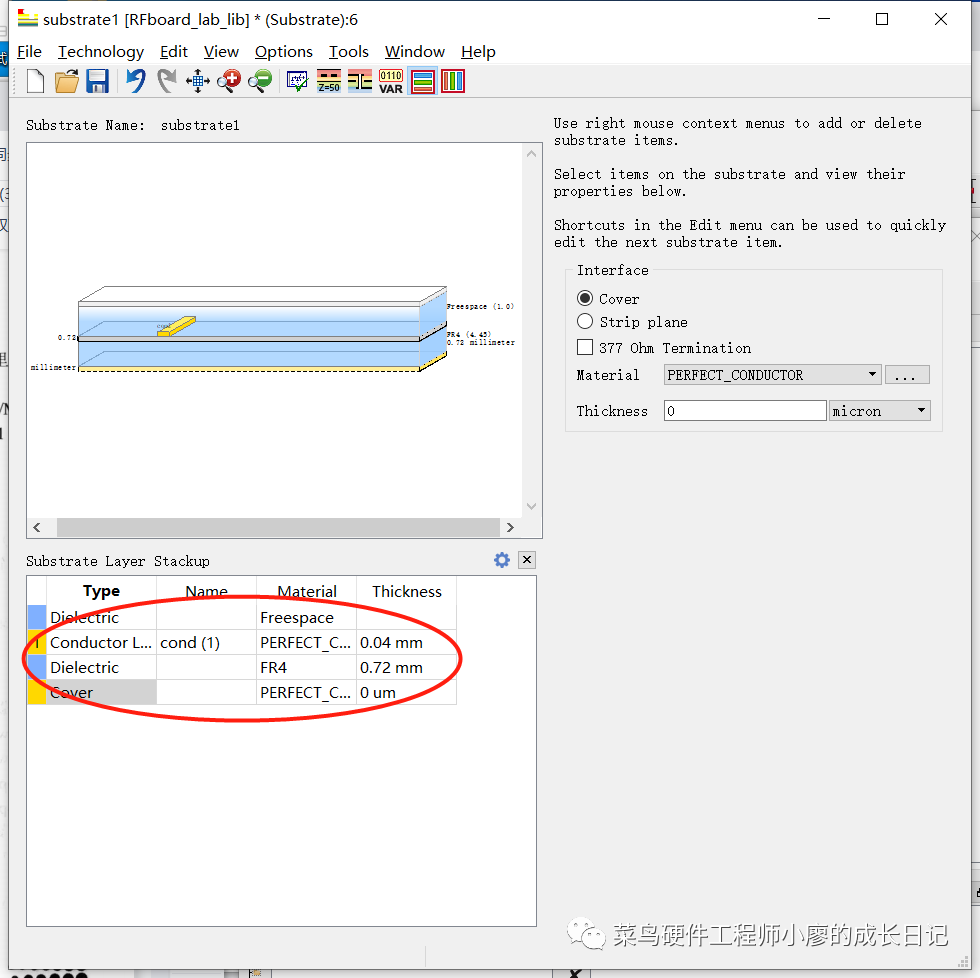980x978 pixels.
Task: Zoom out with the green minus magnifier
Action: [x=260, y=81]
